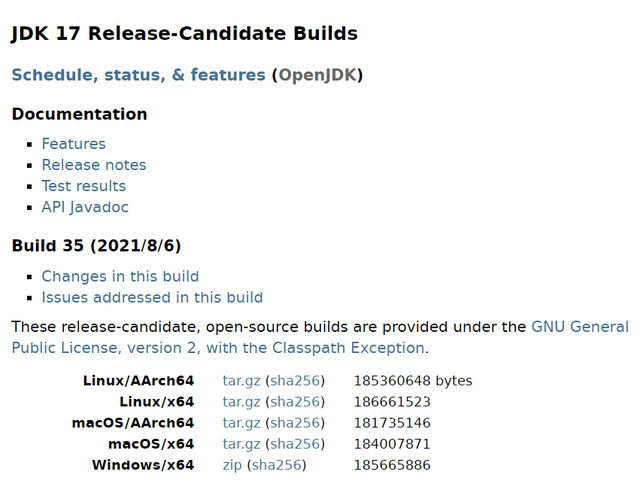Download the macOS/AArch64 tar.gz

(241, 423)
